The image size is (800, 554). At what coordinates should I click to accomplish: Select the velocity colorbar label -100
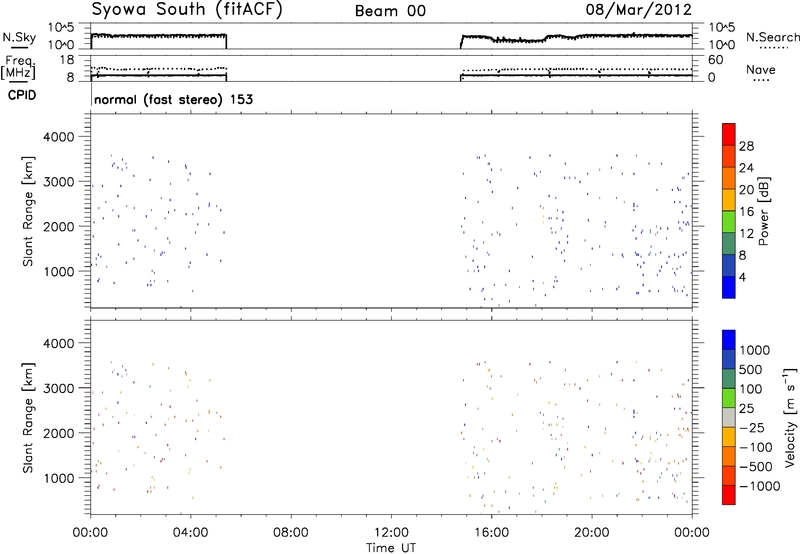pos(756,447)
